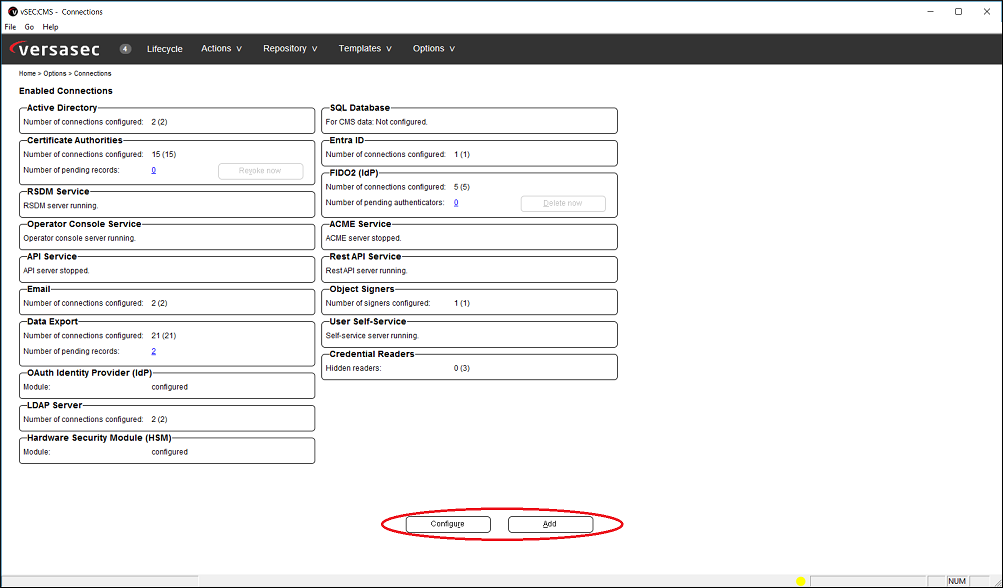The width and height of the screenshot is (1003, 588).
Task: Select the SQL Database box
Action: [470, 118]
